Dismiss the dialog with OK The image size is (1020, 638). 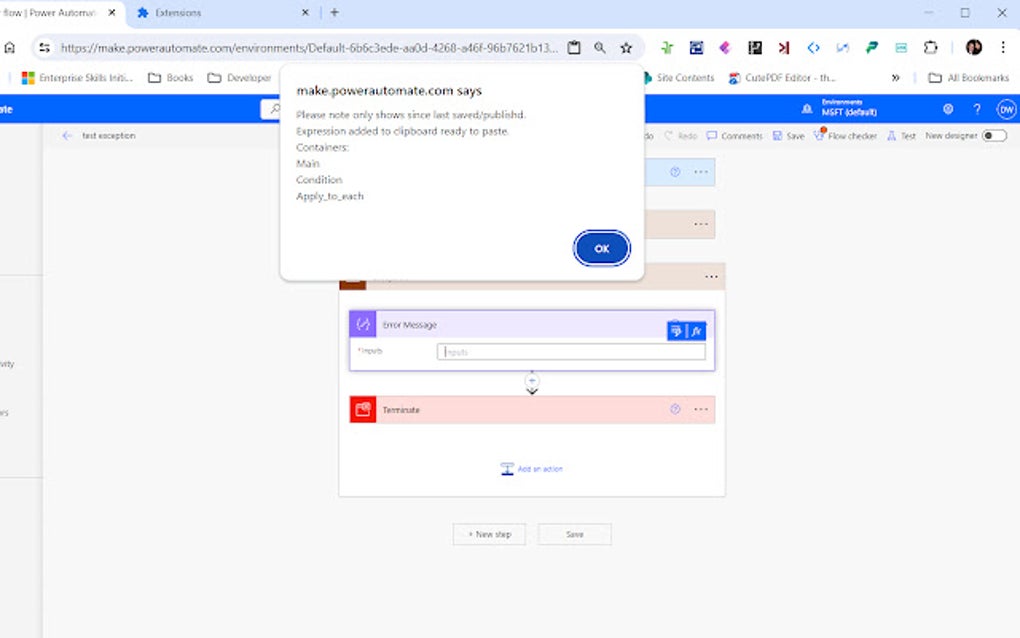(601, 247)
